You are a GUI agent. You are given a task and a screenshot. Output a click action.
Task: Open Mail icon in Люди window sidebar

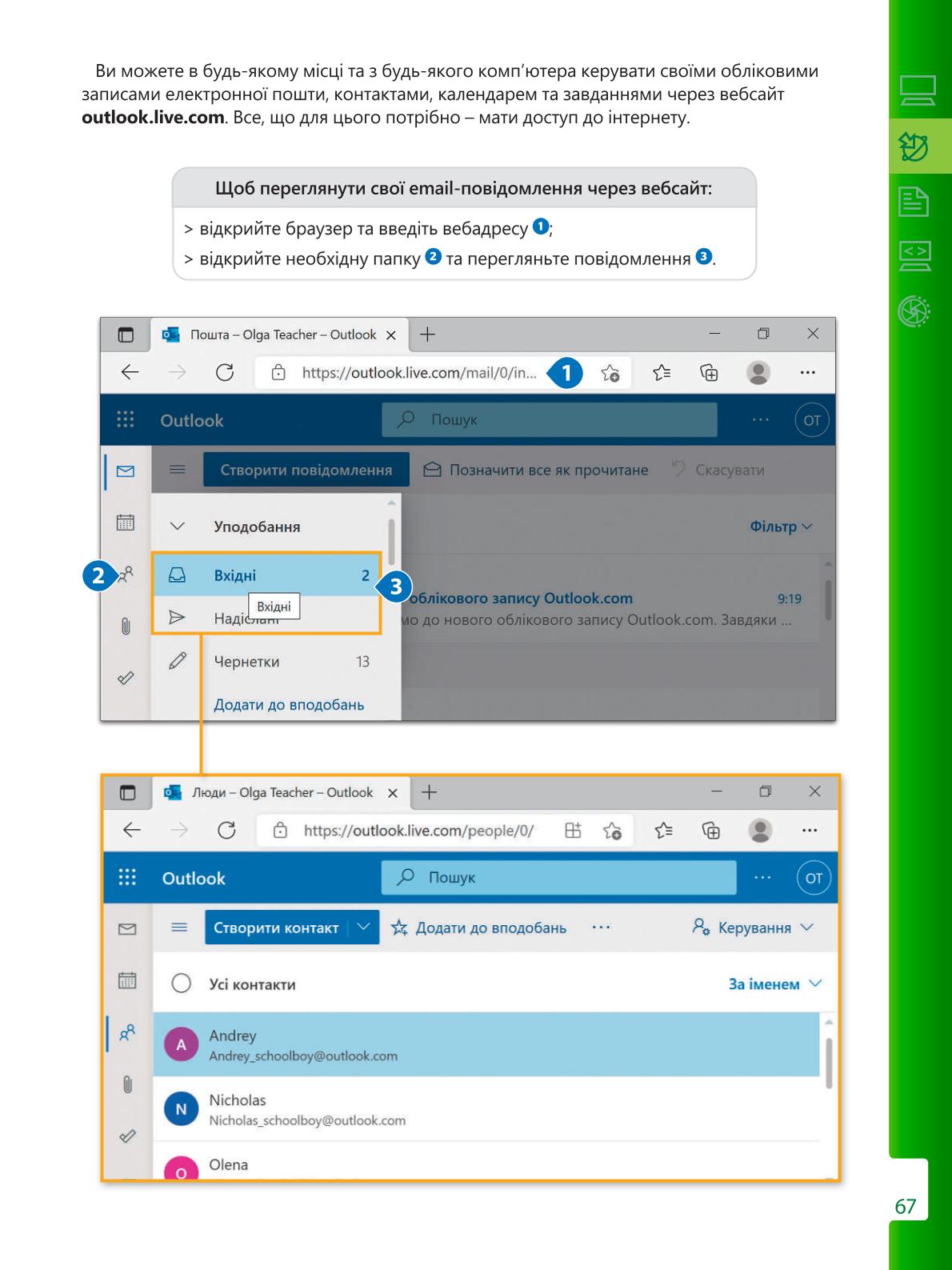[127, 929]
